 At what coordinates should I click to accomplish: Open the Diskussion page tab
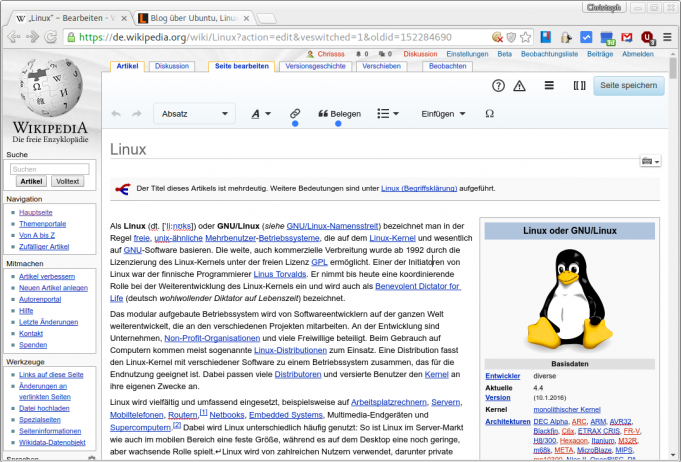coord(172,66)
